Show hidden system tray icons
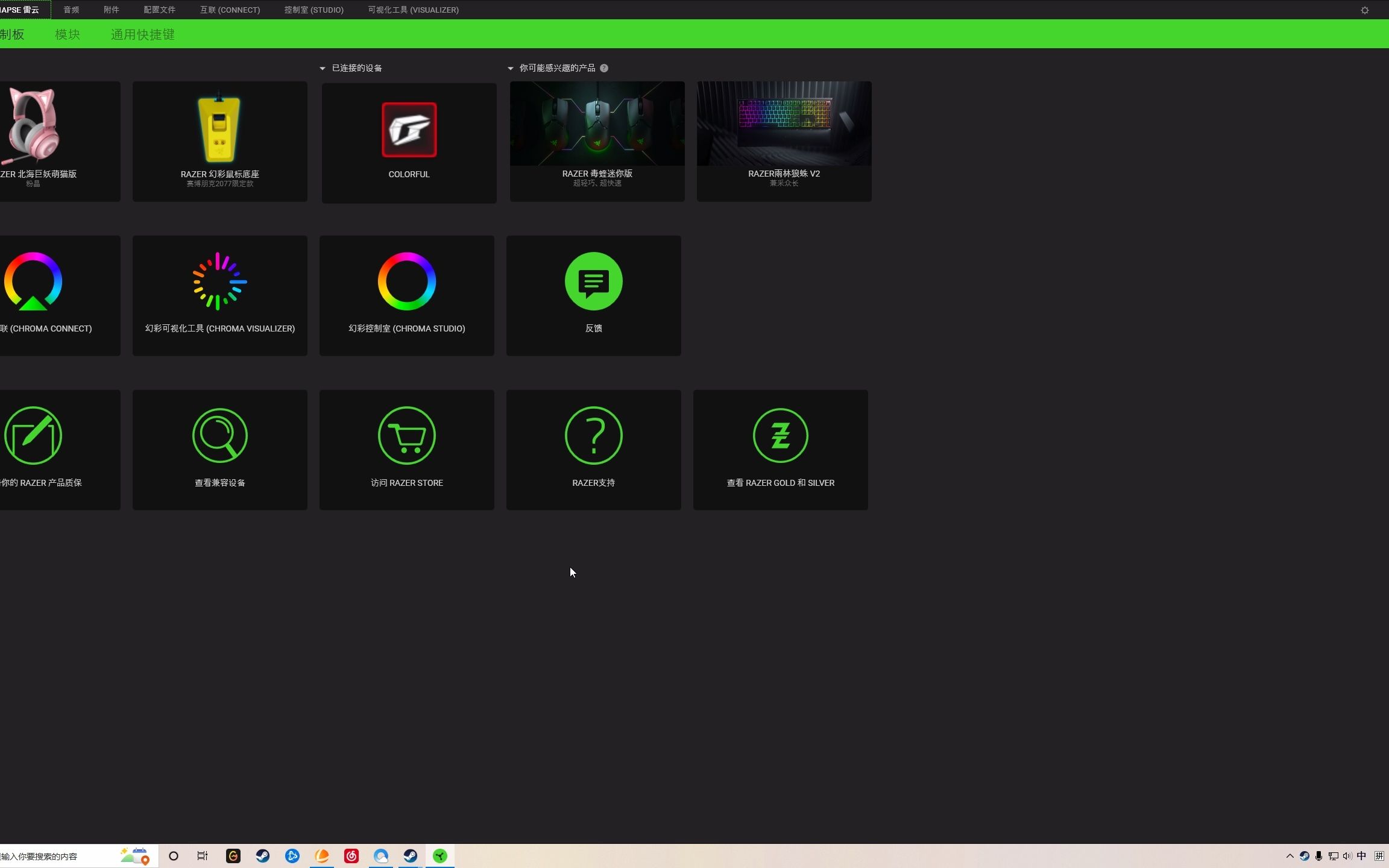 [x=1290, y=856]
